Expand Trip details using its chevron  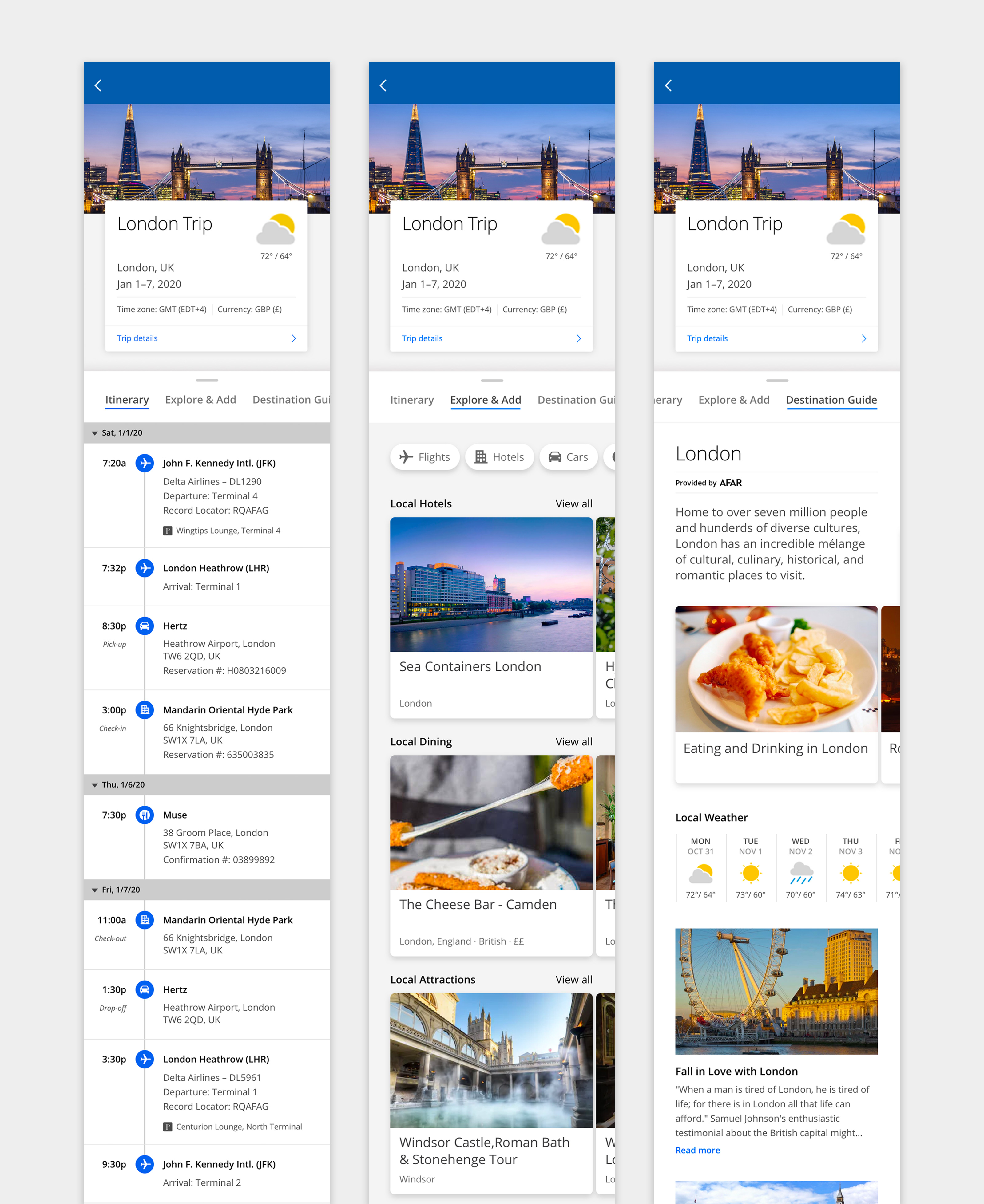click(294, 338)
